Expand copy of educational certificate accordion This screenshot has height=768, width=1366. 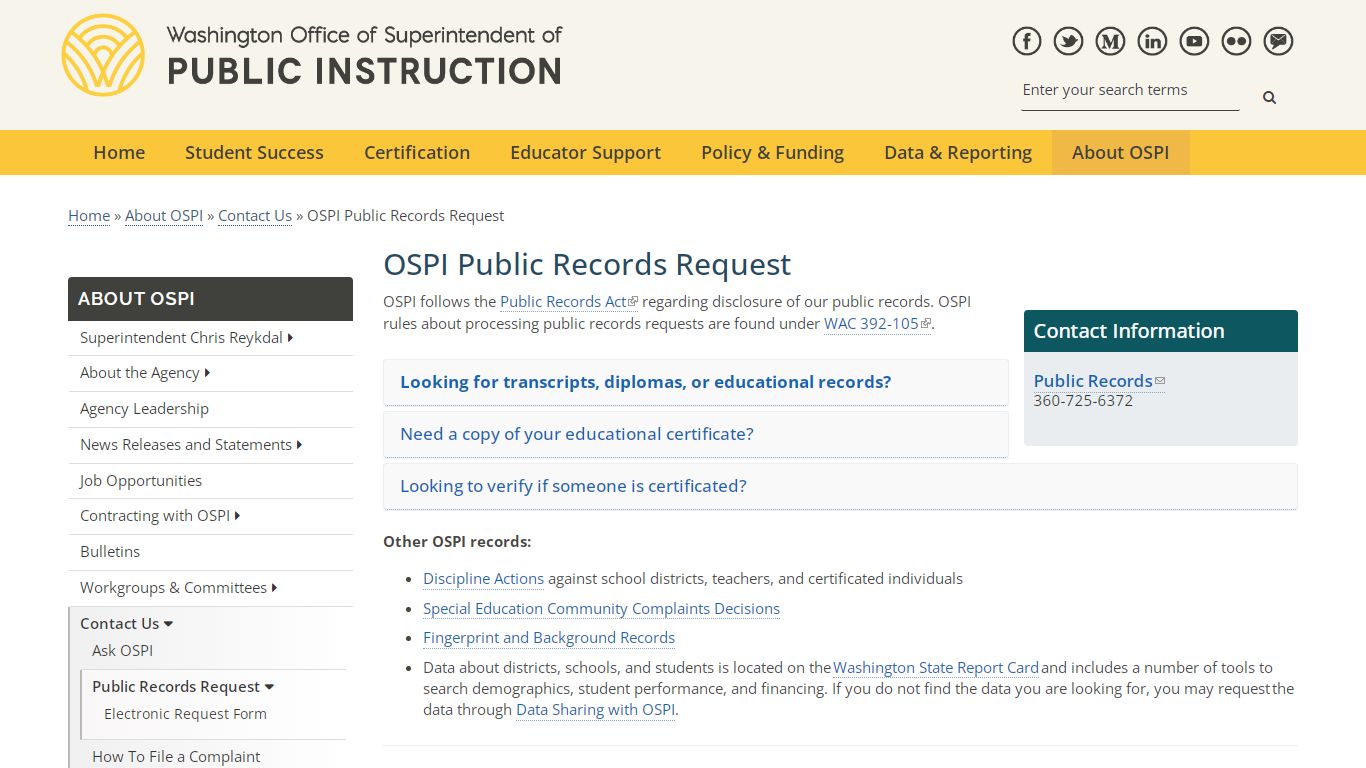point(696,434)
